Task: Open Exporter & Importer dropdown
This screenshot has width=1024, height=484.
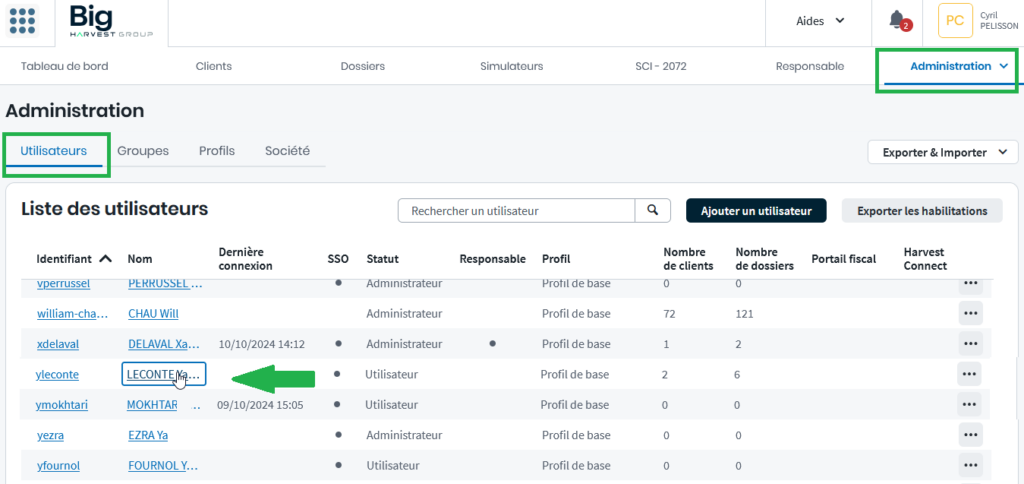Action: pos(943,152)
